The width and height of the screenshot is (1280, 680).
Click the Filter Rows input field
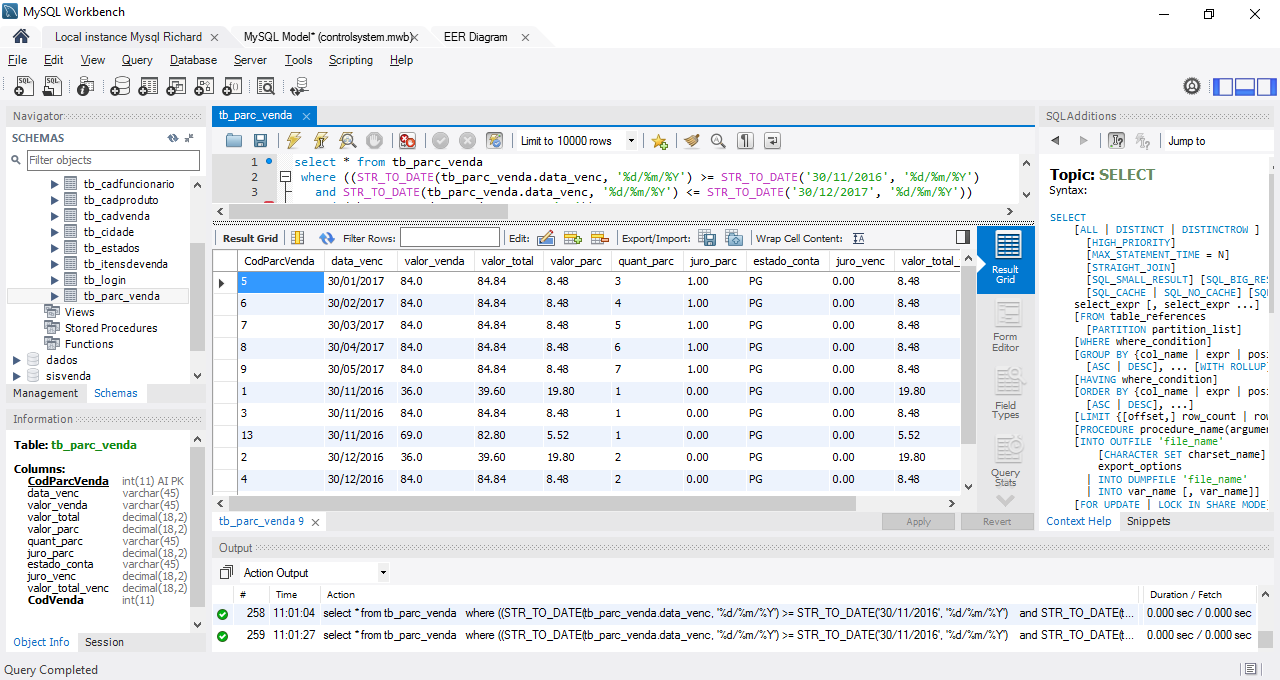point(450,238)
